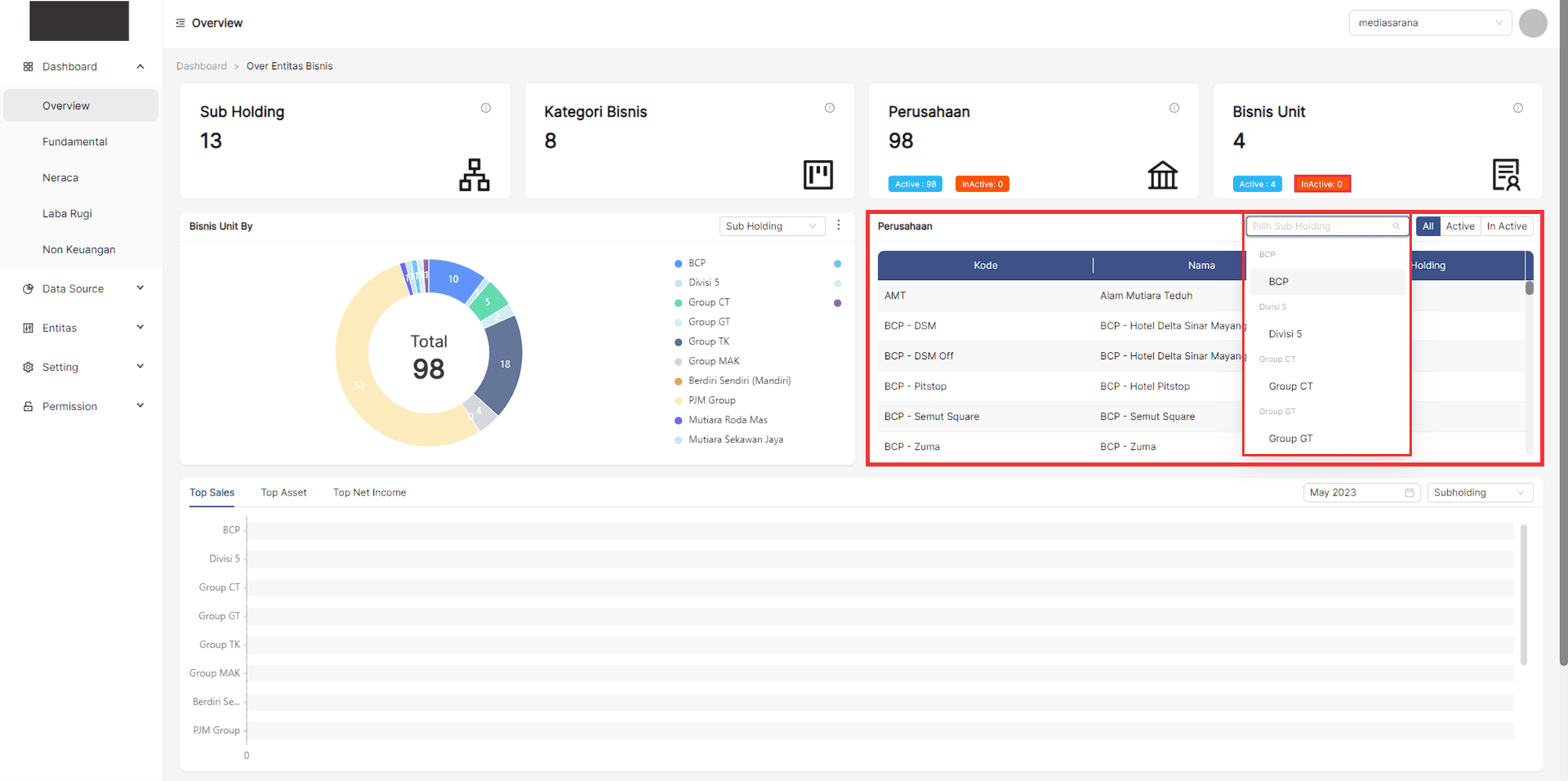The height and width of the screenshot is (781, 1568).
Task: Switch Perusahaan filter to In Active
Action: (1506, 227)
